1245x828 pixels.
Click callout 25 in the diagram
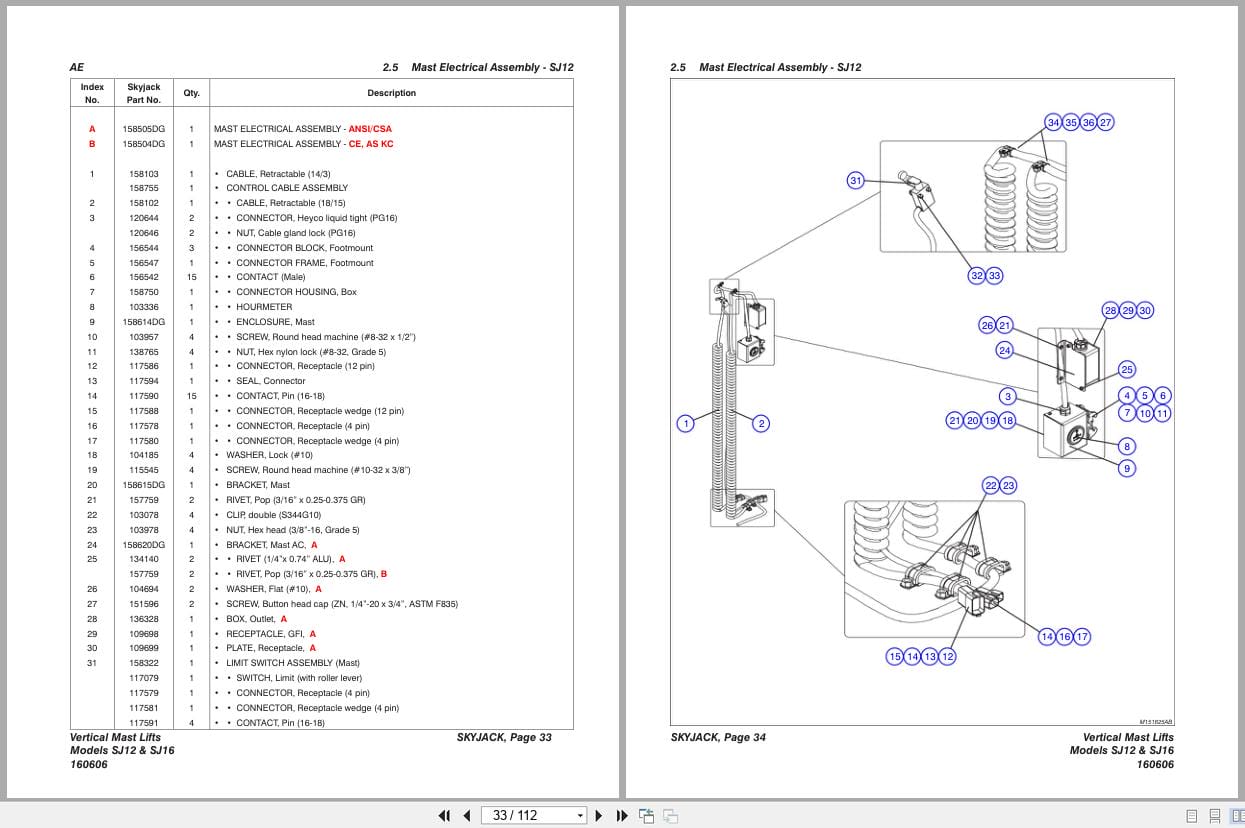coord(1127,369)
